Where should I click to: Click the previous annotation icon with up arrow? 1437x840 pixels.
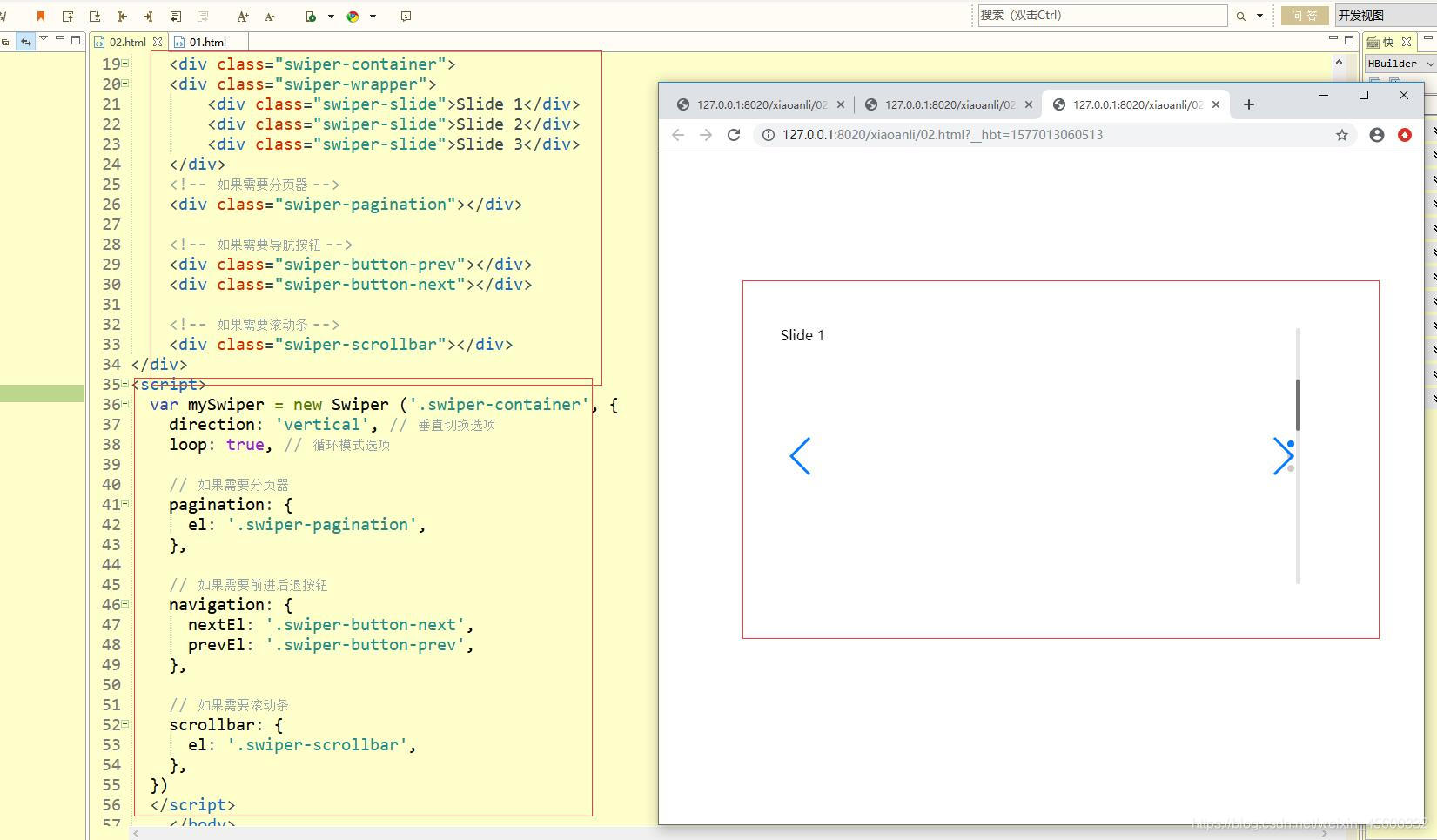[x=68, y=16]
